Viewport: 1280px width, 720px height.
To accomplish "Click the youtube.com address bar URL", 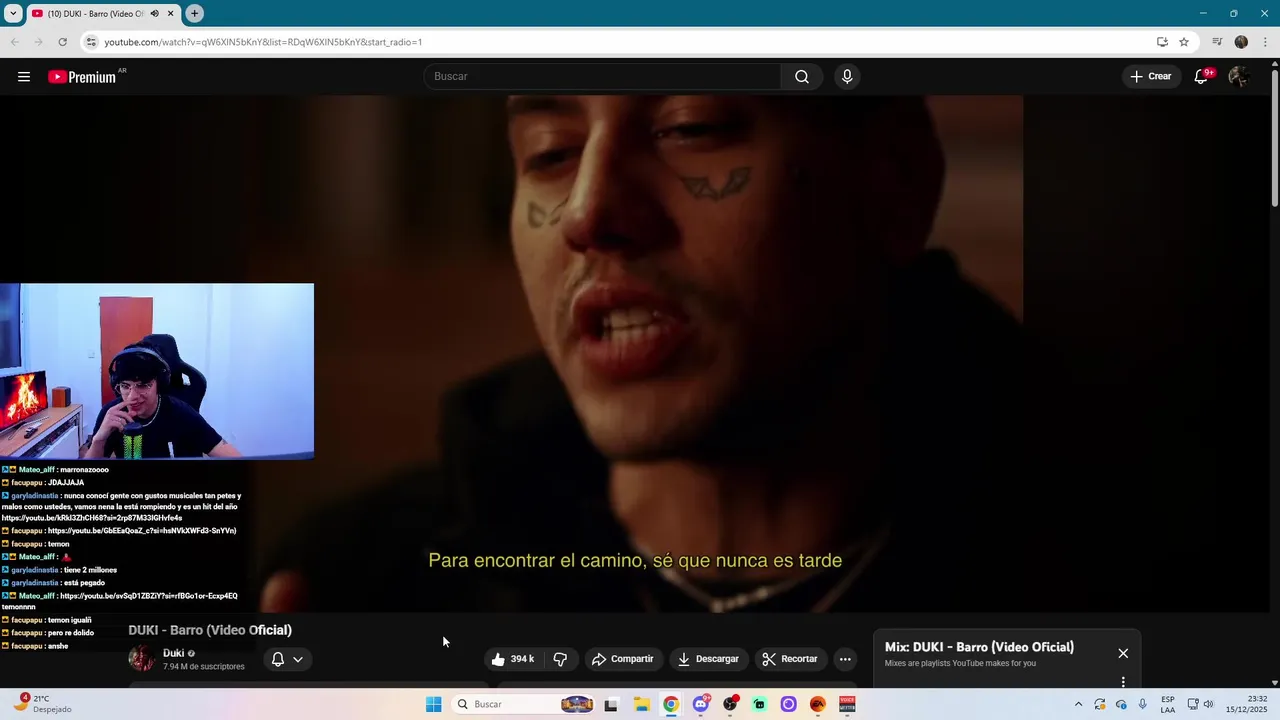I will [x=263, y=42].
